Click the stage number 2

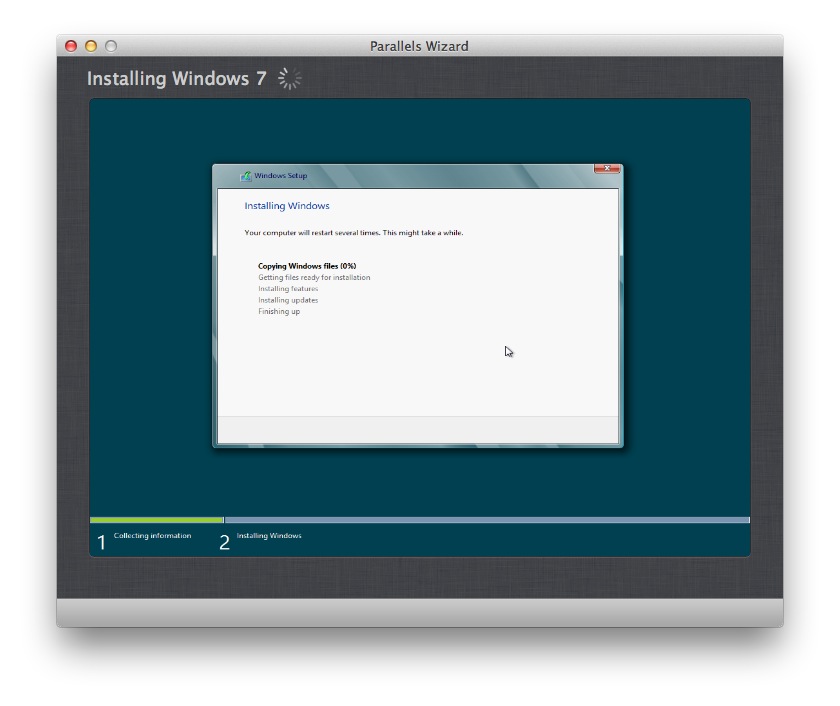click(x=224, y=543)
